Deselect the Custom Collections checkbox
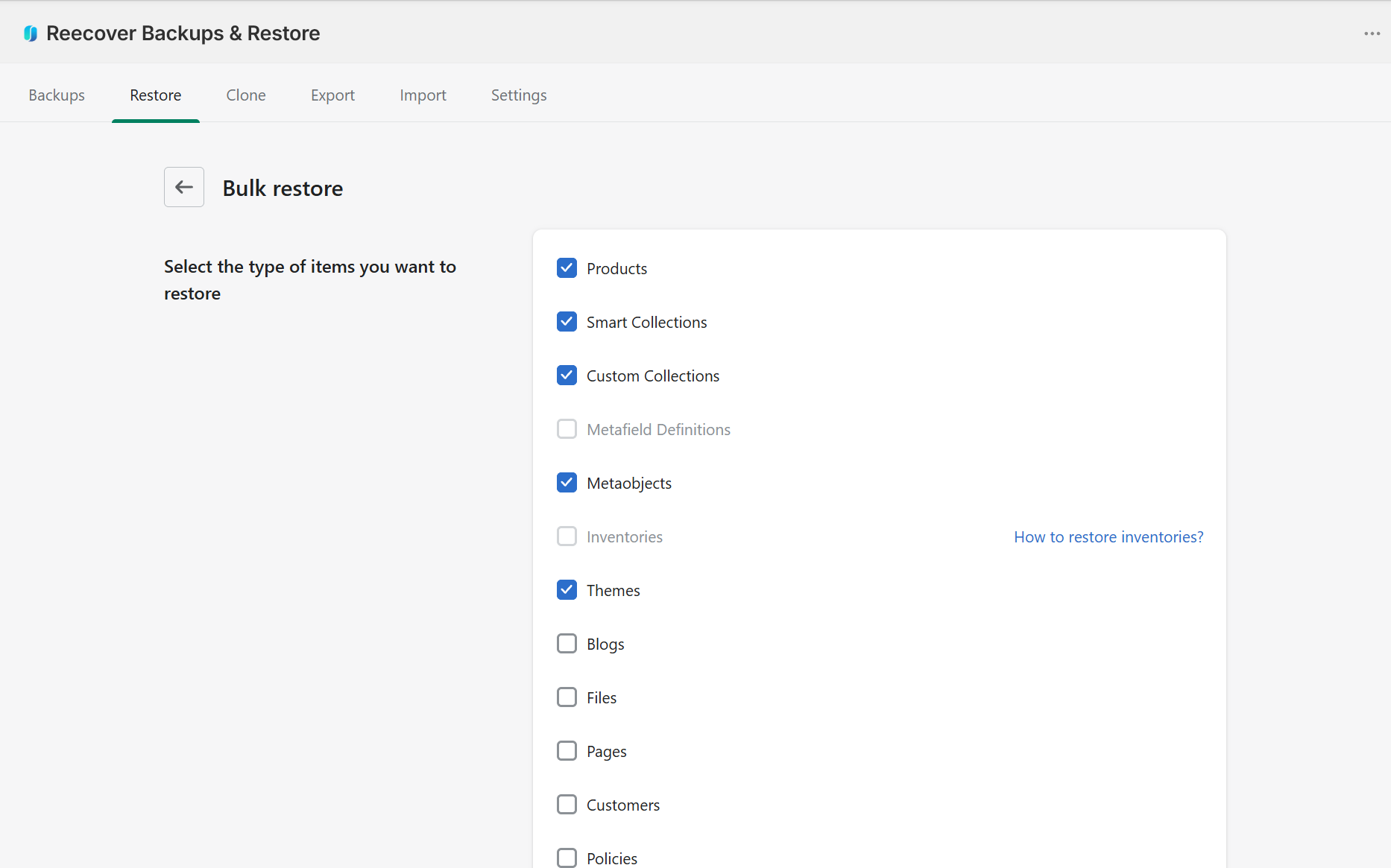The height and width of the screenshot is (868, 1391). tap(567, 376)
